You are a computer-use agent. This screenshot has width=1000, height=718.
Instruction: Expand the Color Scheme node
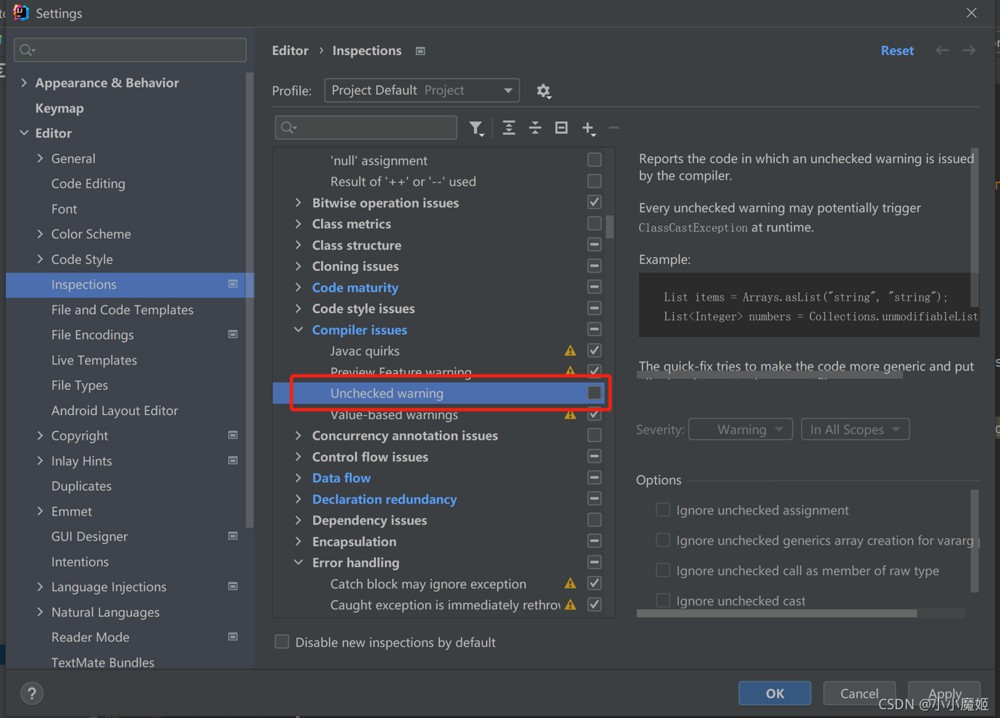coord(40,234)
